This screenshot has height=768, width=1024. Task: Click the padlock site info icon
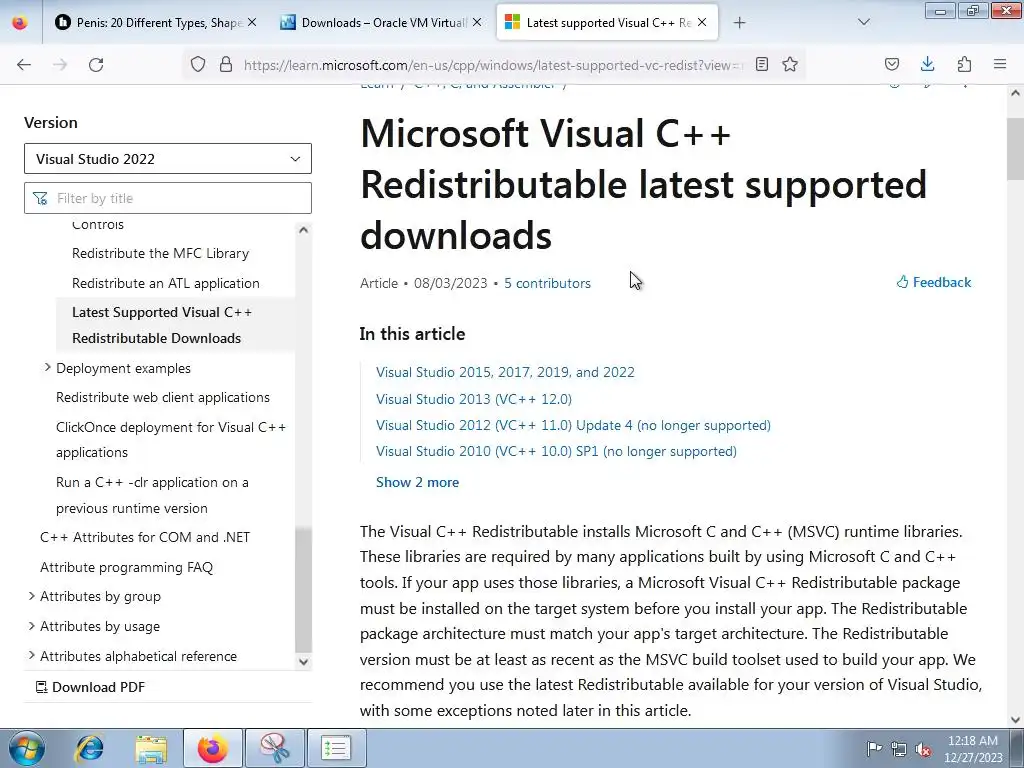pyautogui.click(x=226, y=64)
